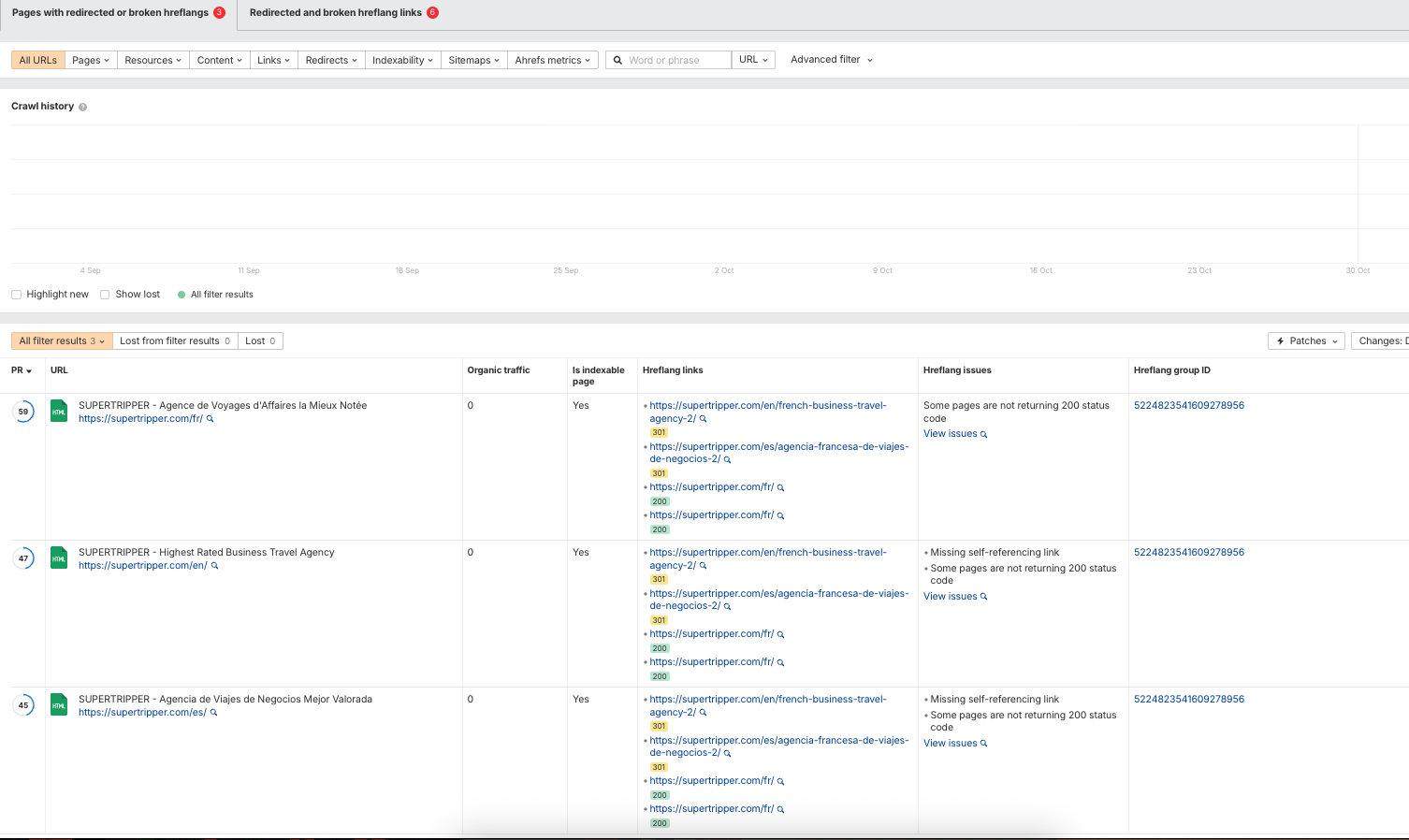This screenshot has height=840, width=1409.
Task: Click the magnifier icon beside supertripper.com/fr/ URL
Action: click(211, 419)
